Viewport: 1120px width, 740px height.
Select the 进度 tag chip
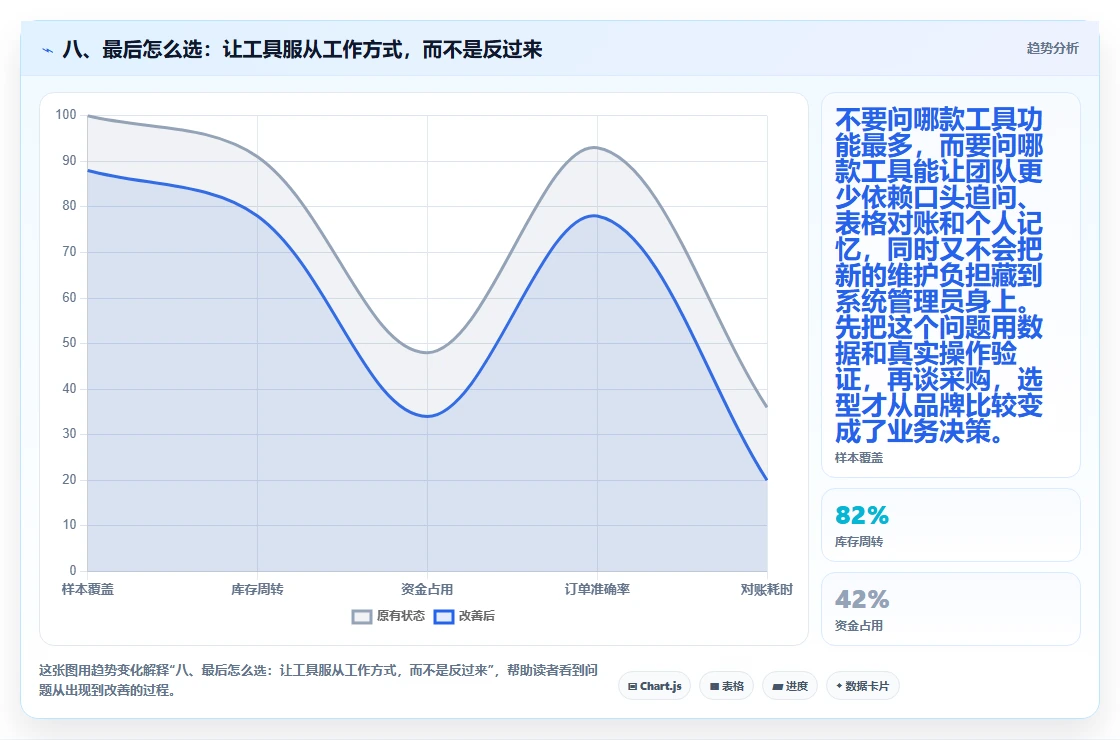pyautogui.click(x=790, y=686)
